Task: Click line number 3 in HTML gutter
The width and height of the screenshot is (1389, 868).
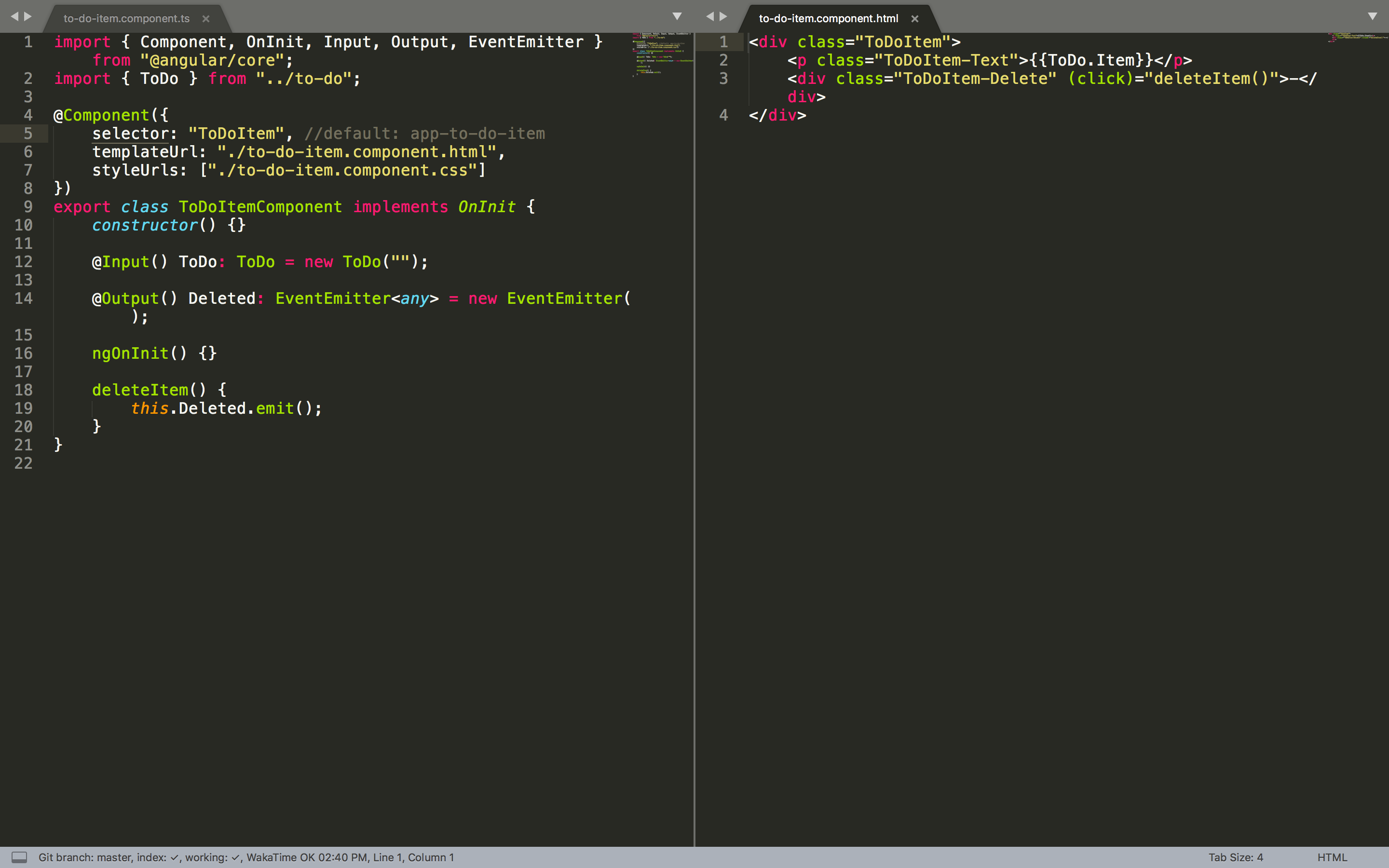Action: 723,79
